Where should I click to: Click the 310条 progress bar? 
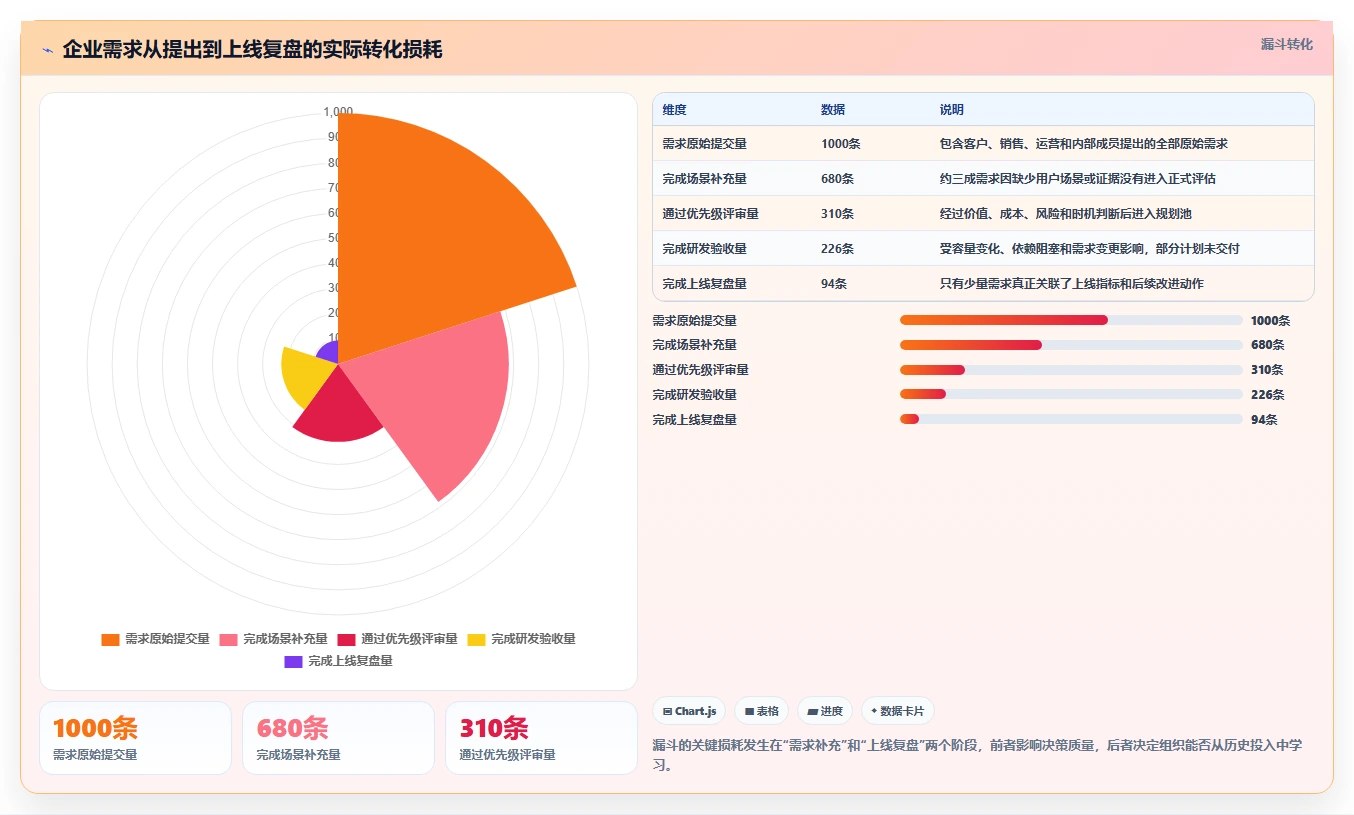1071,370
